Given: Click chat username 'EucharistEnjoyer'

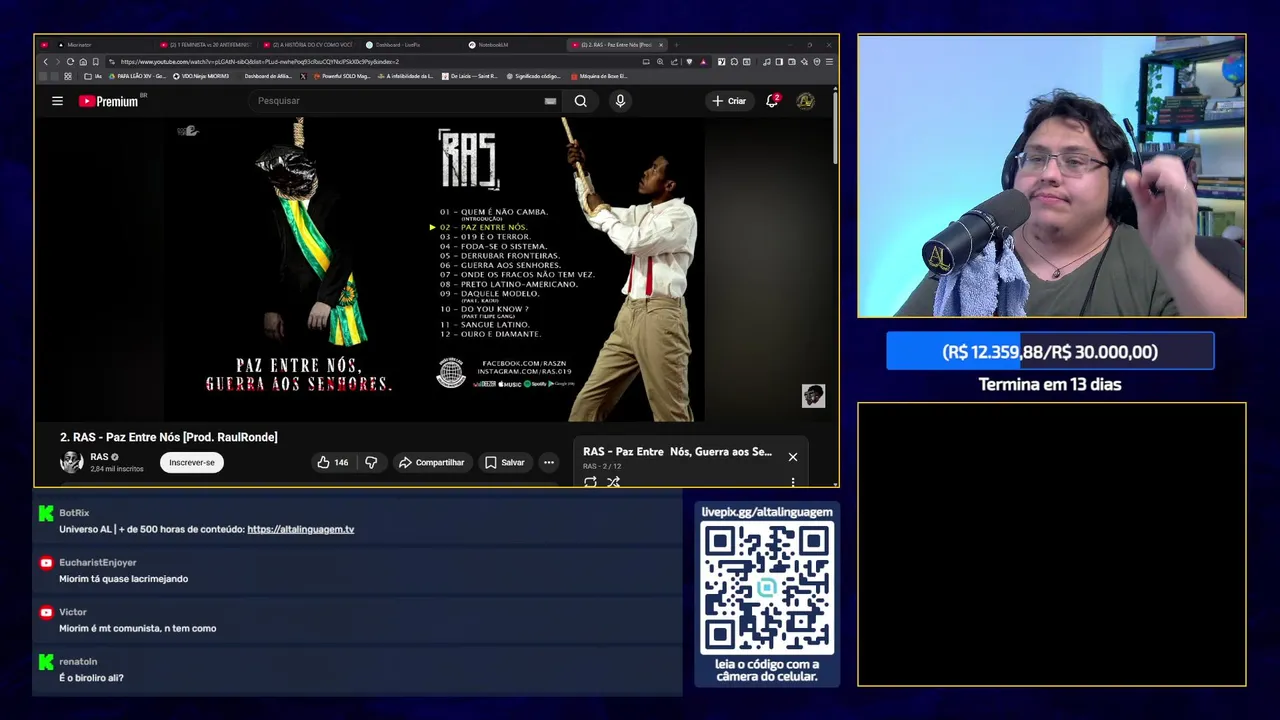Looking at the screenshot, I should (x=98, y=562).
